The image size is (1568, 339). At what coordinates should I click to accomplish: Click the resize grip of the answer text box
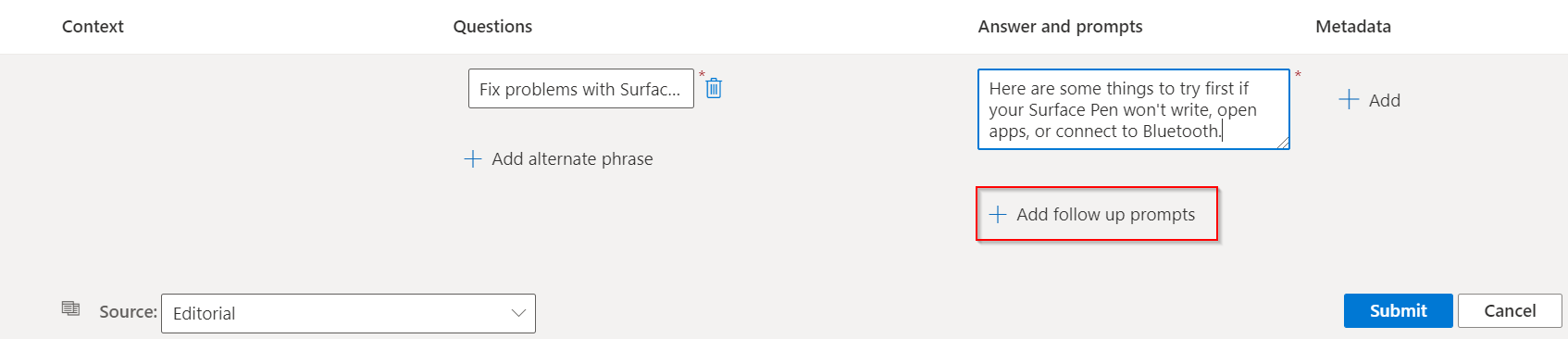coord(1282,142)
